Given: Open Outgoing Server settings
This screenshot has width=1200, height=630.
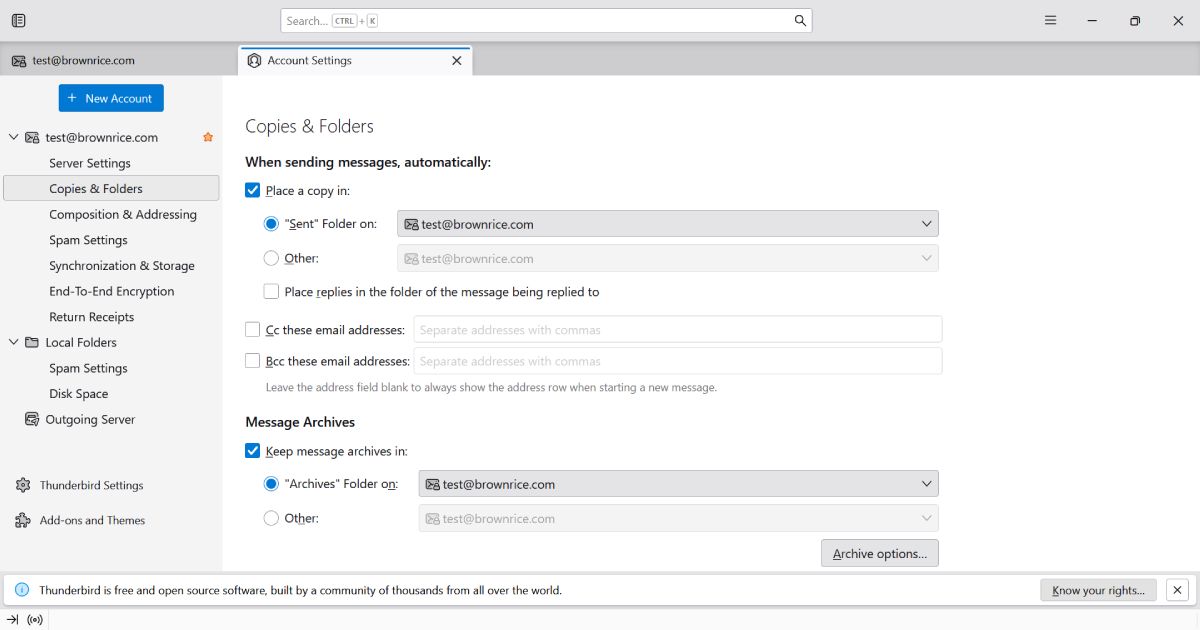Looking at the screenshot, I should 90,420.
